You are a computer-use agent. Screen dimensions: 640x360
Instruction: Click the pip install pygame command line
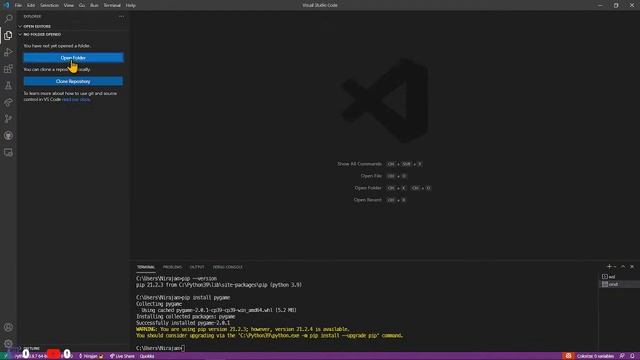(x=183, y=298)
